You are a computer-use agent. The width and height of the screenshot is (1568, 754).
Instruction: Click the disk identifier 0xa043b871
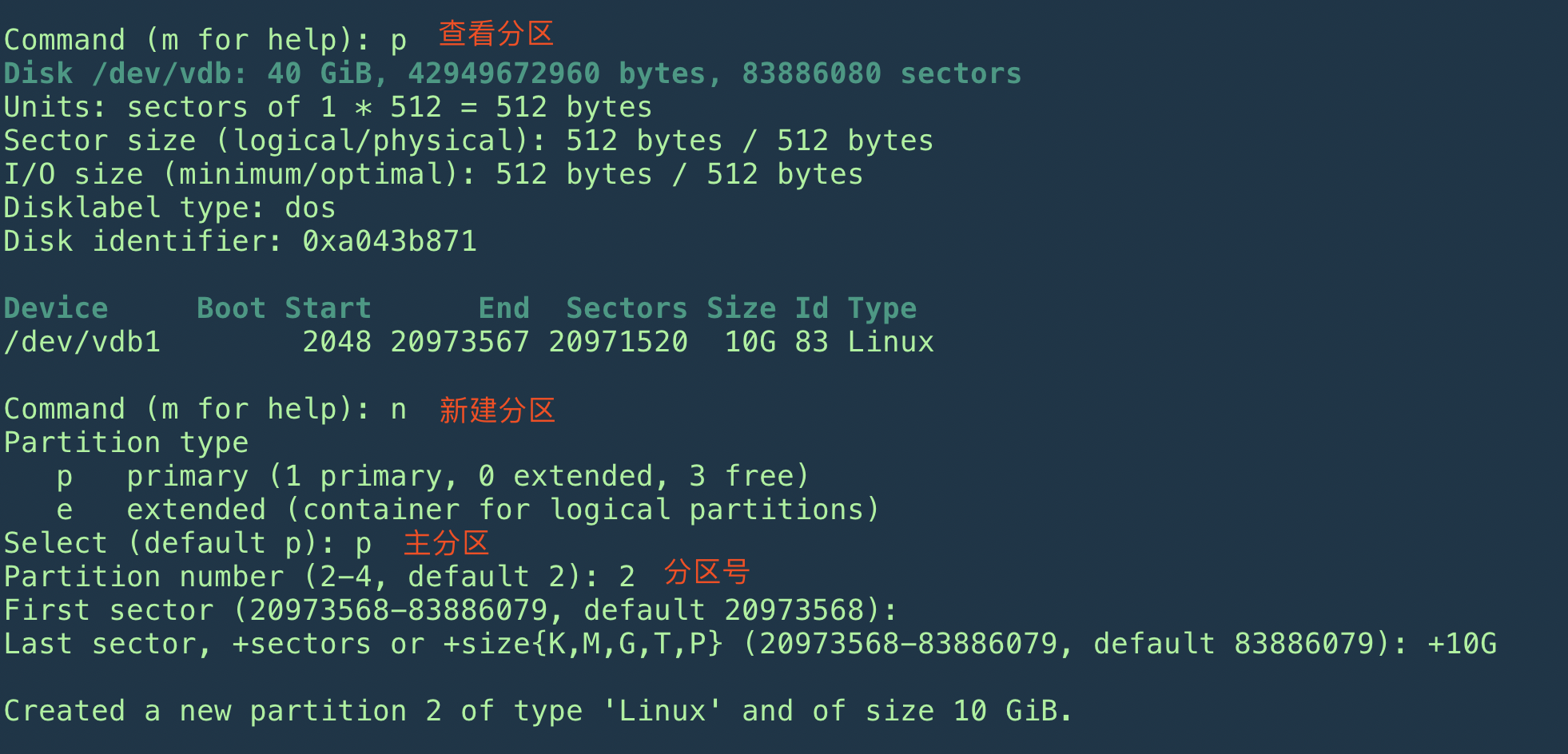pos(389,241)
